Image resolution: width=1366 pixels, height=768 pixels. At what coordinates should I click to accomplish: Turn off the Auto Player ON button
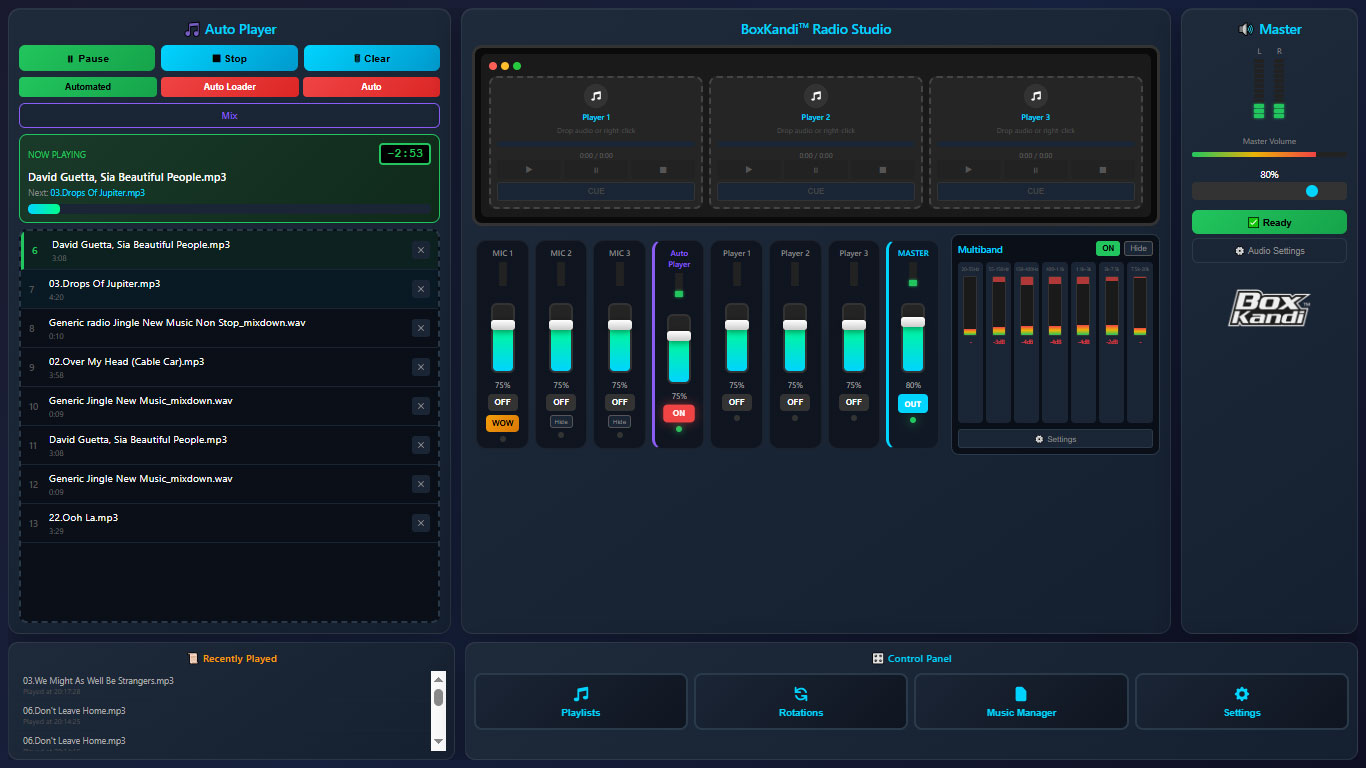679,413
